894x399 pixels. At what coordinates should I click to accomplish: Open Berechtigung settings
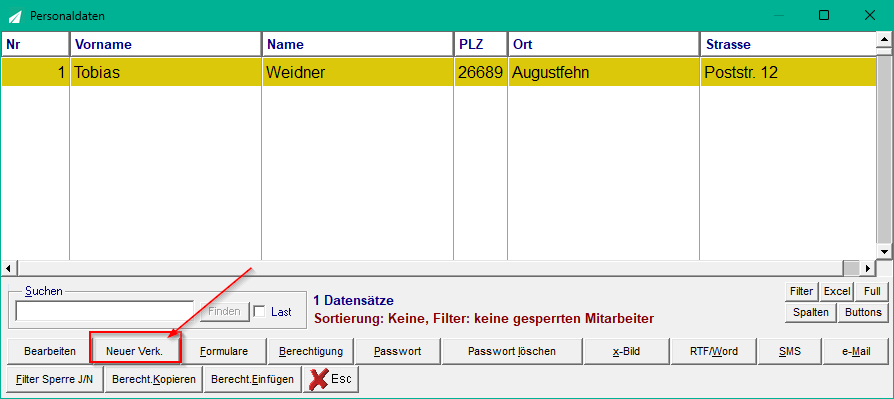[x=311, y=351]
